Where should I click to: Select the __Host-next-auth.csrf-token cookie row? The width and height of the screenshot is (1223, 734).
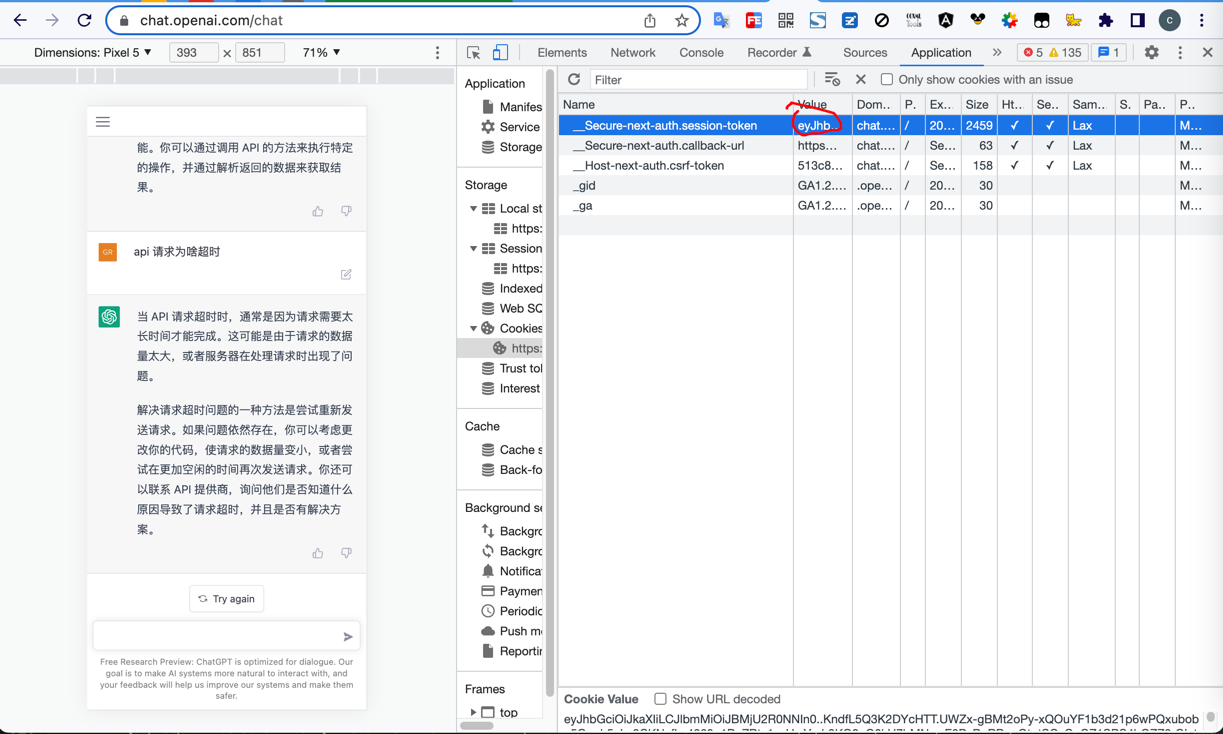pyautogui.click(x=890, y=165)
